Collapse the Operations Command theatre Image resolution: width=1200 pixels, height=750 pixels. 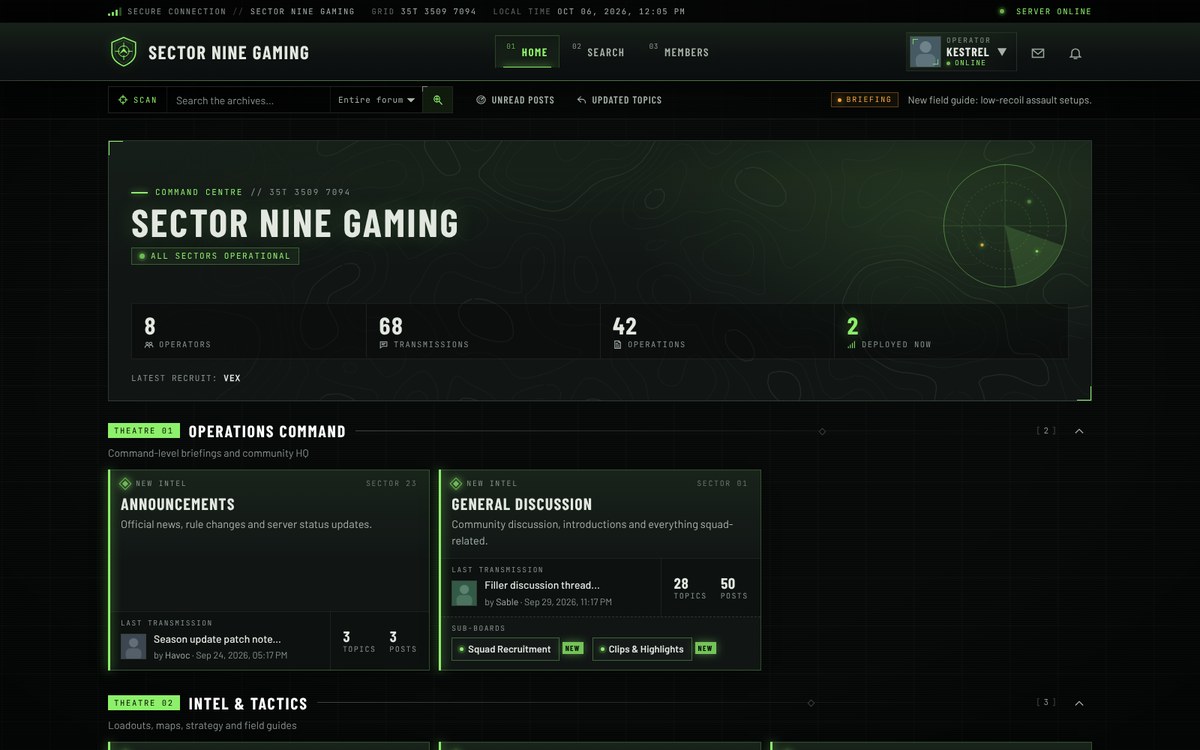point(1079,431)
